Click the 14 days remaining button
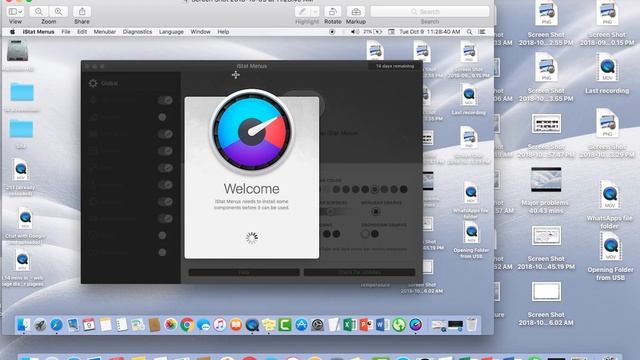 [395, 66]
